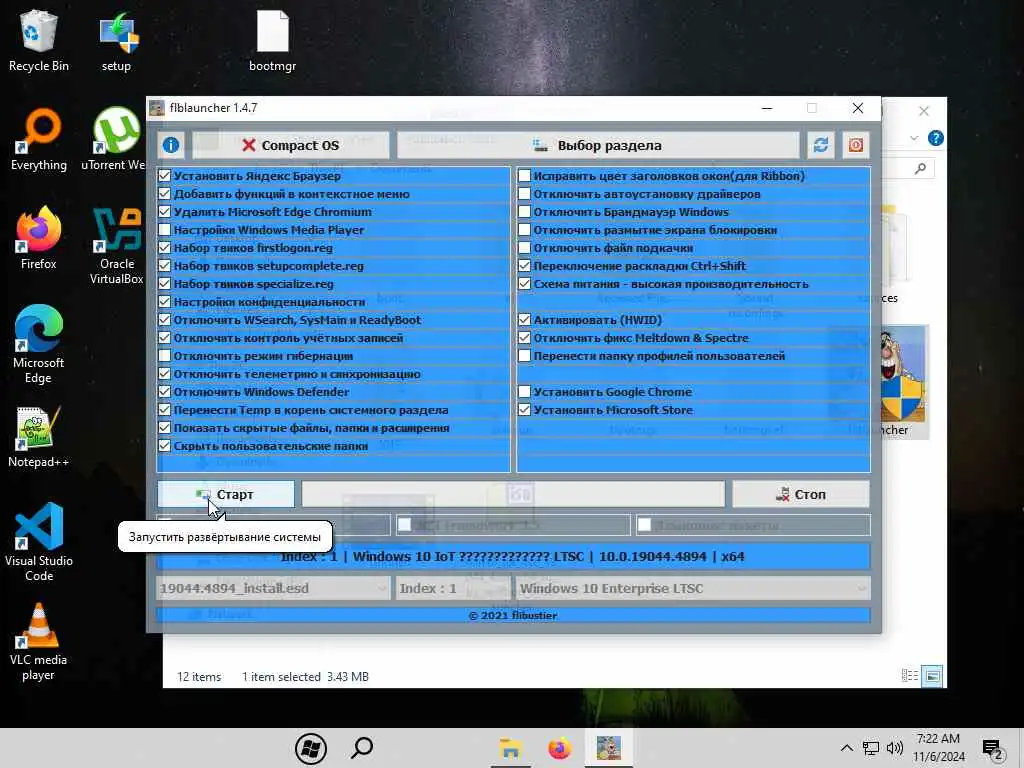1024x768 pixels.
Task: Select the Notepad++ desktop shortcut
Action: tap(39, 437)
